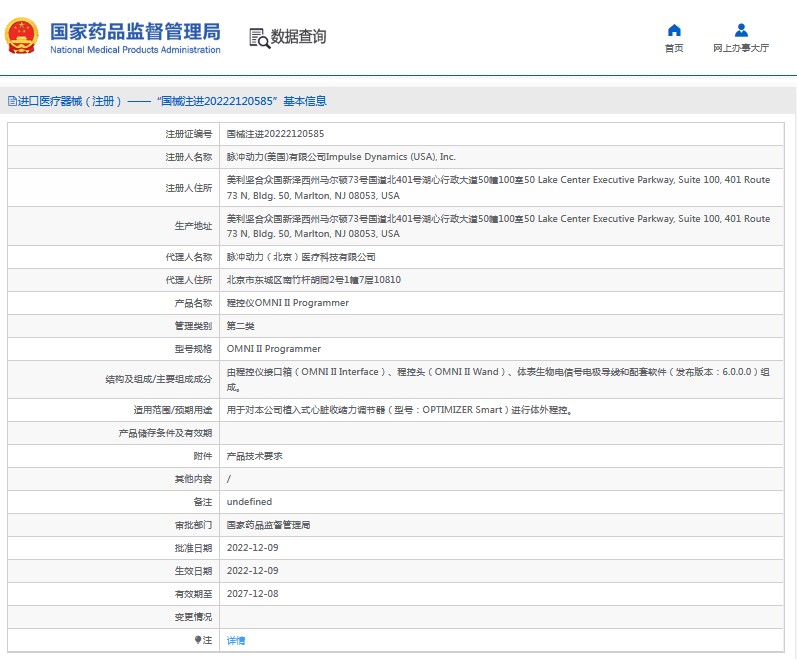This screenshot has height=659, width=797.
Task: Click the 注册人名称 row label
Action: coord(189,157)
